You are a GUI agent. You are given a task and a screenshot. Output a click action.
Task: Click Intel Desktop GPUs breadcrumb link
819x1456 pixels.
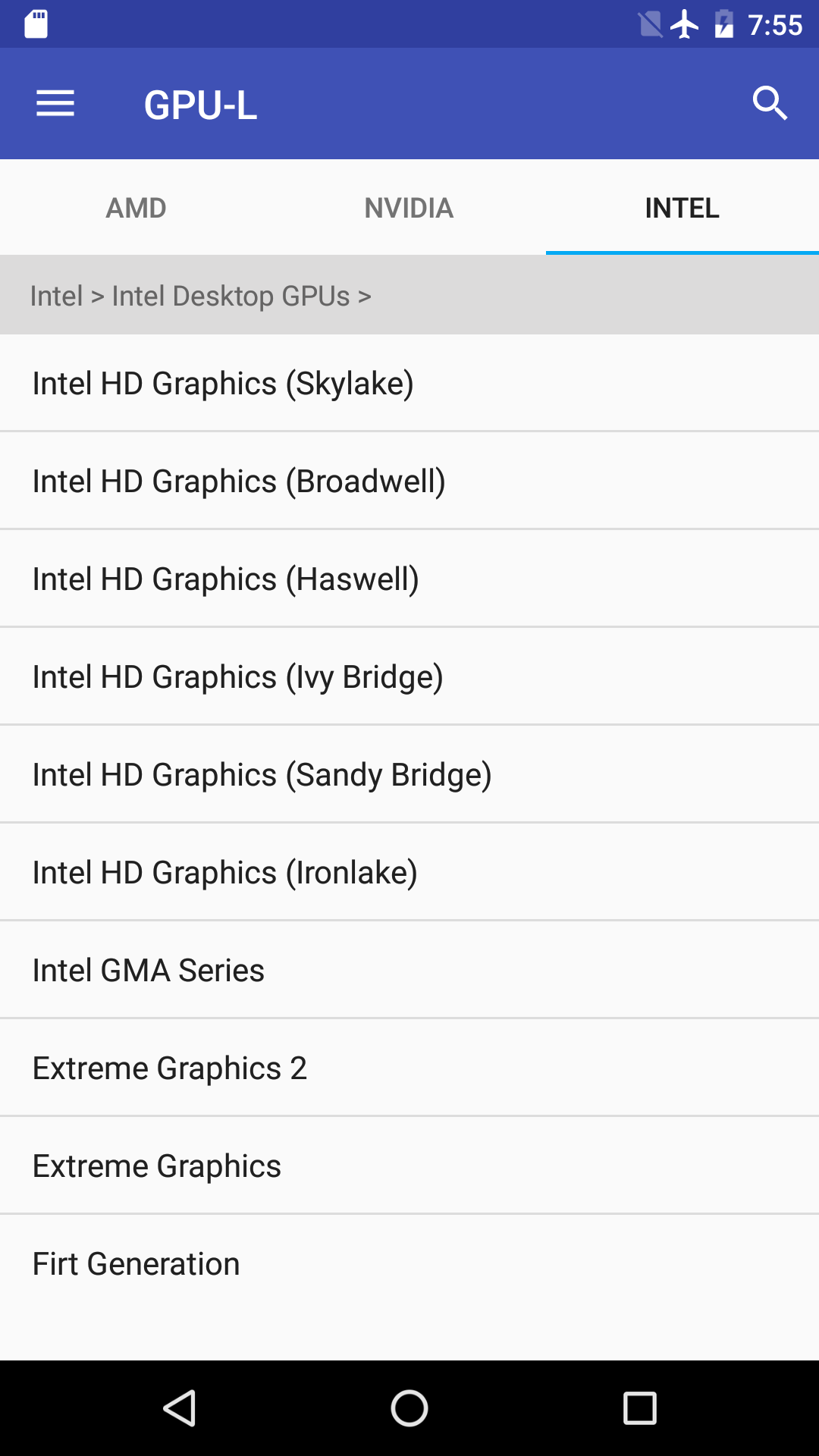231,295
